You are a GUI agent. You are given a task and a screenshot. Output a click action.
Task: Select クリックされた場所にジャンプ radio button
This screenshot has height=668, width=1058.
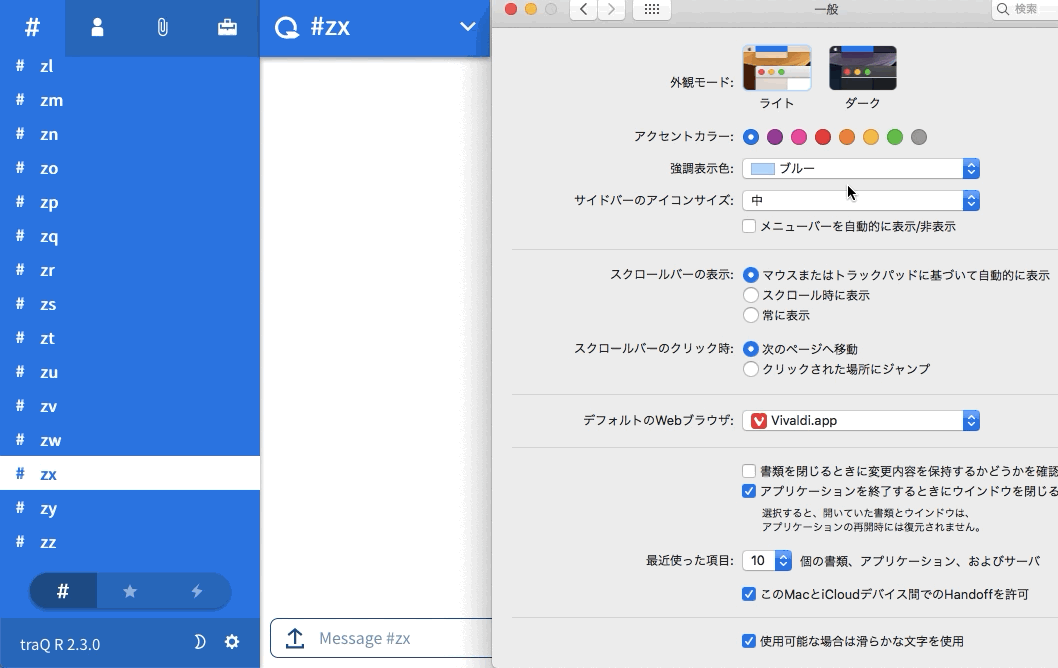(x=750, y=369)
